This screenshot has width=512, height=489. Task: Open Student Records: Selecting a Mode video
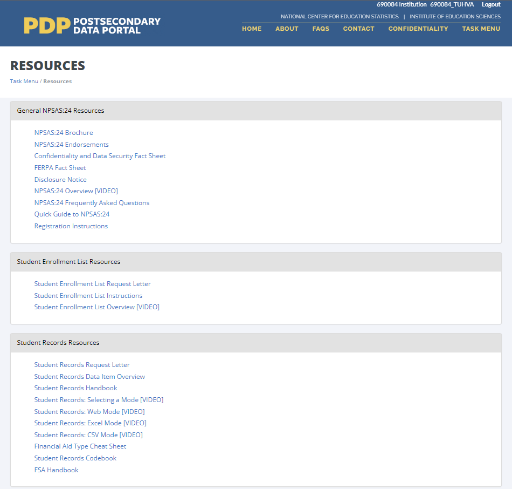99,400
